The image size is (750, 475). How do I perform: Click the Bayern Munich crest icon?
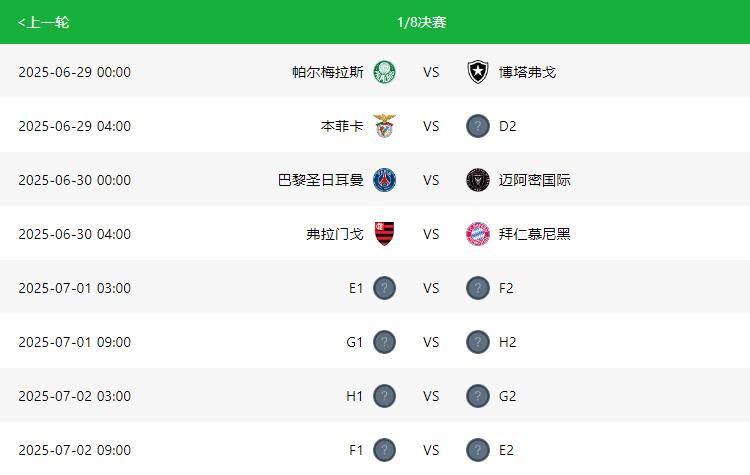477,234
